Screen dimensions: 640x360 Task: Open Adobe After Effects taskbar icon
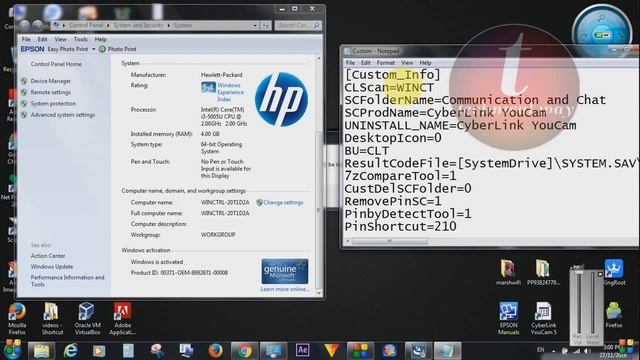302,350
